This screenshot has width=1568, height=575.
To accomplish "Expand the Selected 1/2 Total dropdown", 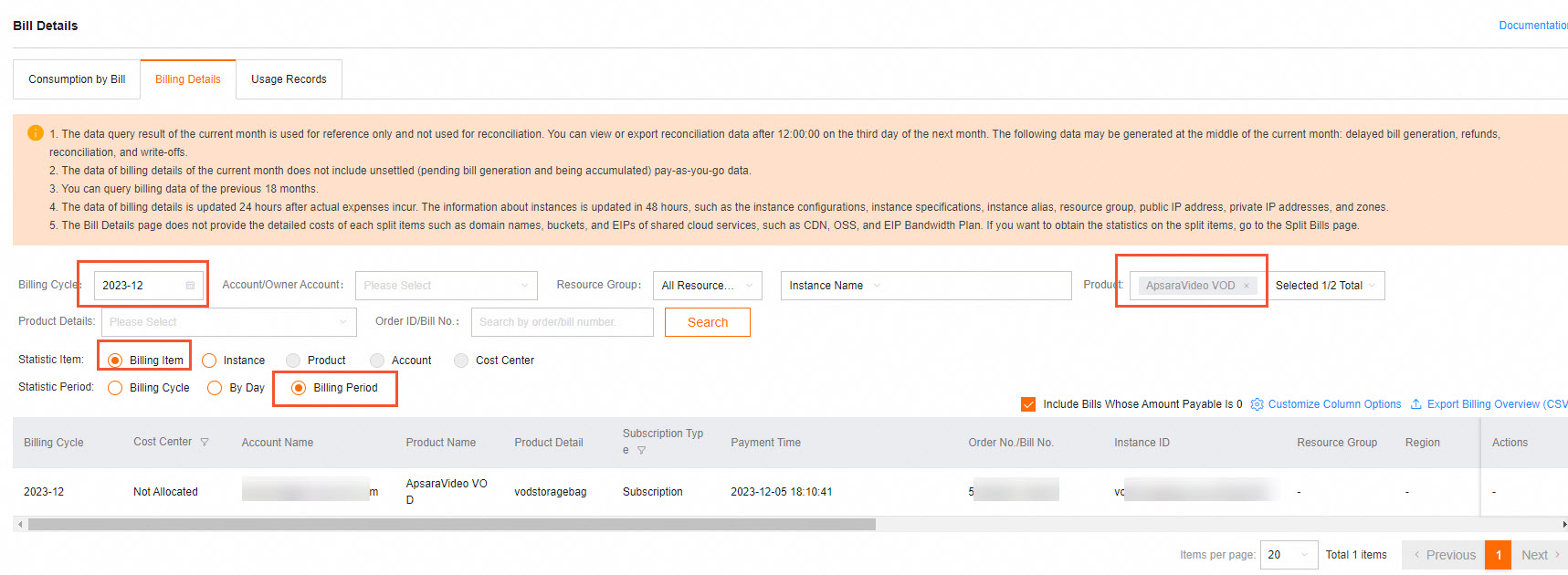I will (x=1326, y=286).
